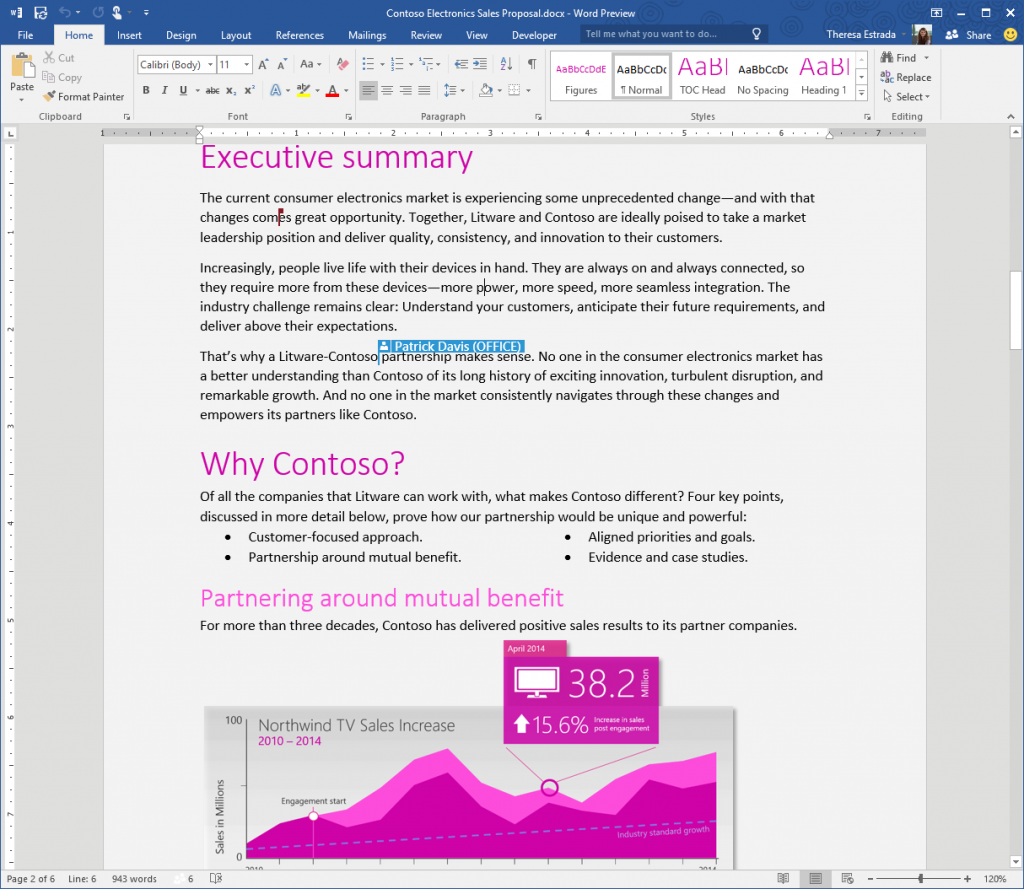Select the Shading paint bucket icon
The width and height of the screenshot is (1024, 889).
[485, 90]
